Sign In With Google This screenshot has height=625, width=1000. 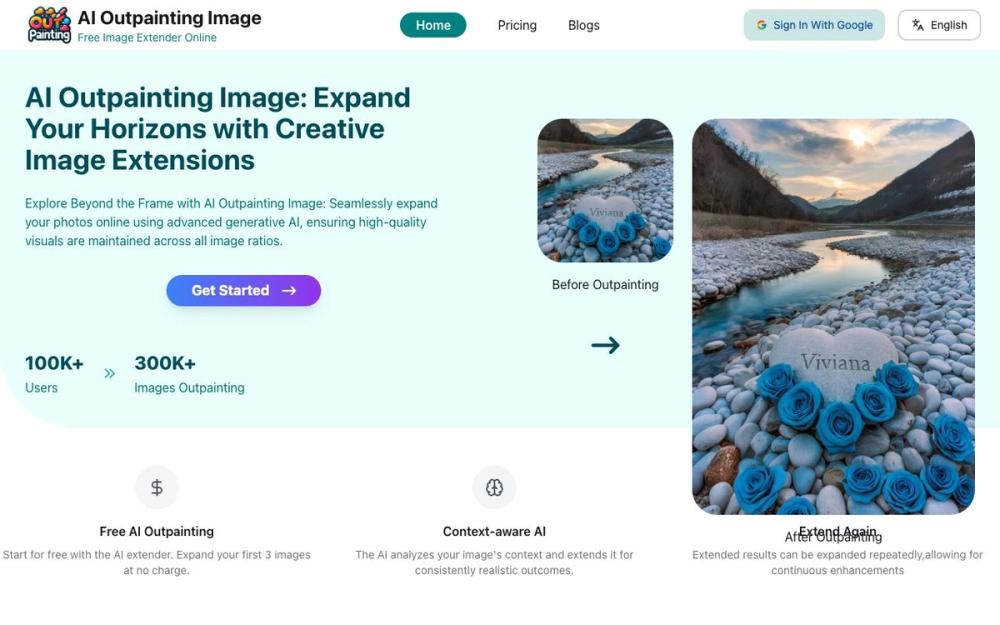click(814, 25)
